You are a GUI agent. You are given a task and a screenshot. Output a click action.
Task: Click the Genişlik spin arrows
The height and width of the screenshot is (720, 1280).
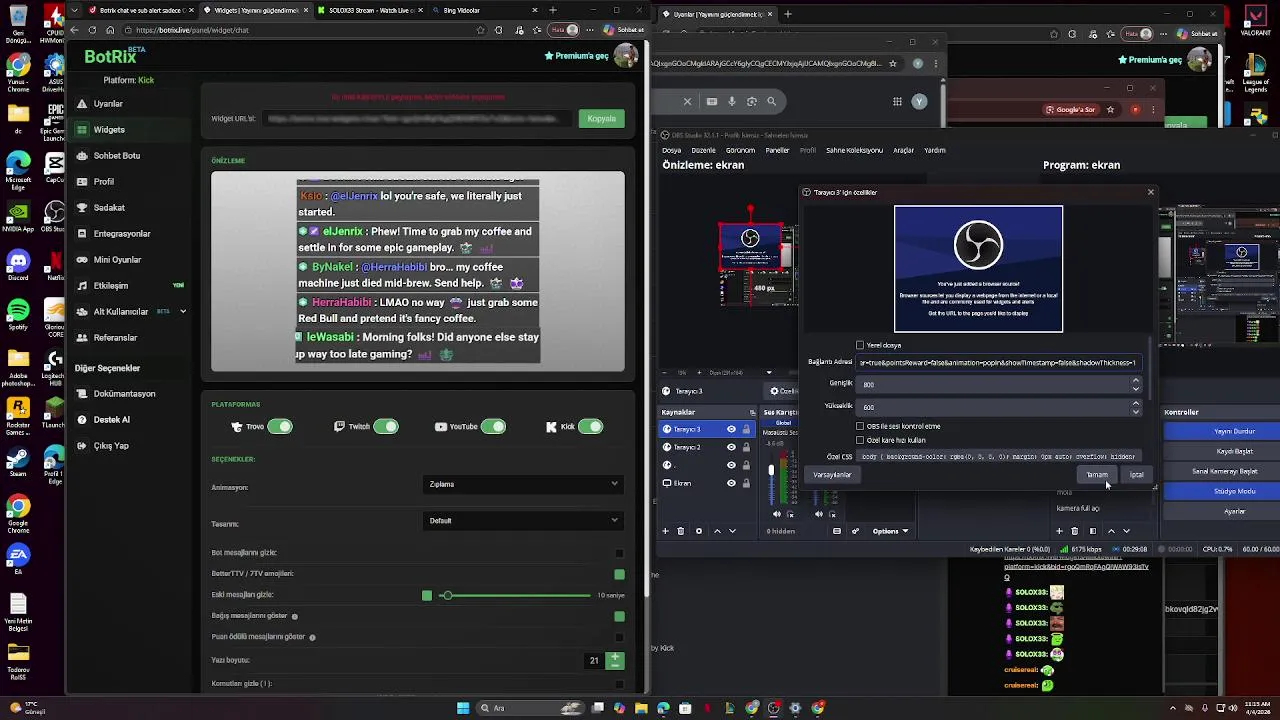coord(1135,384)
